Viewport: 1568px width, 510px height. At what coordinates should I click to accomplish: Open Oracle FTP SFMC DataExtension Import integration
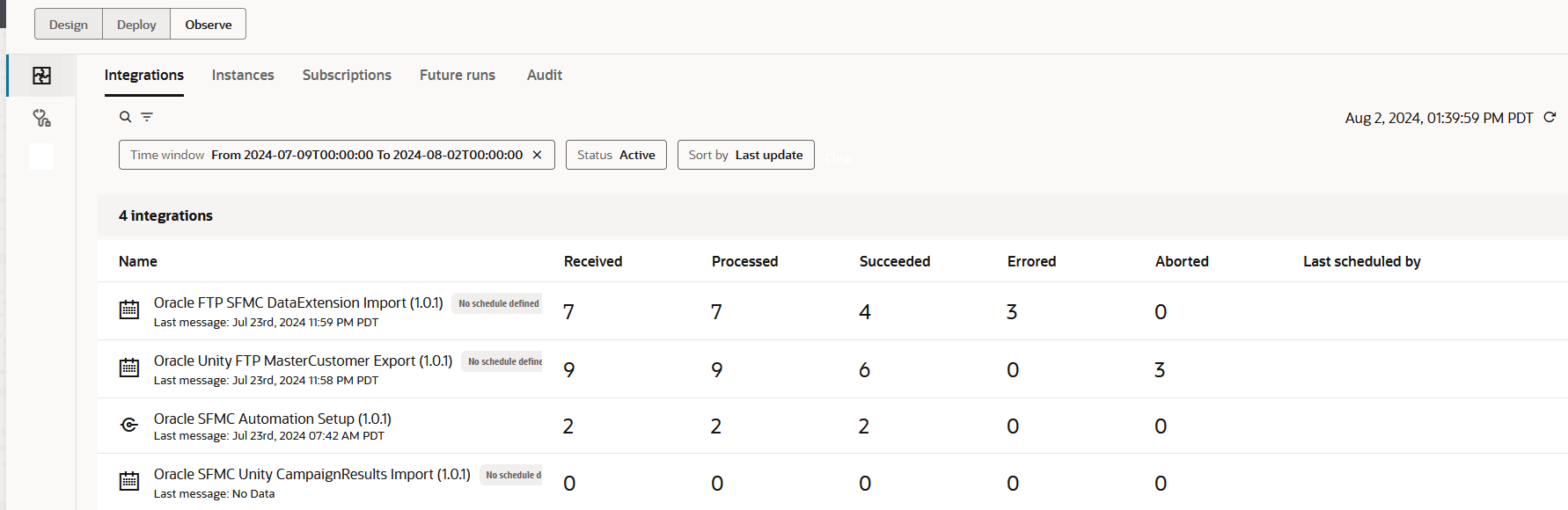(298, 302)
